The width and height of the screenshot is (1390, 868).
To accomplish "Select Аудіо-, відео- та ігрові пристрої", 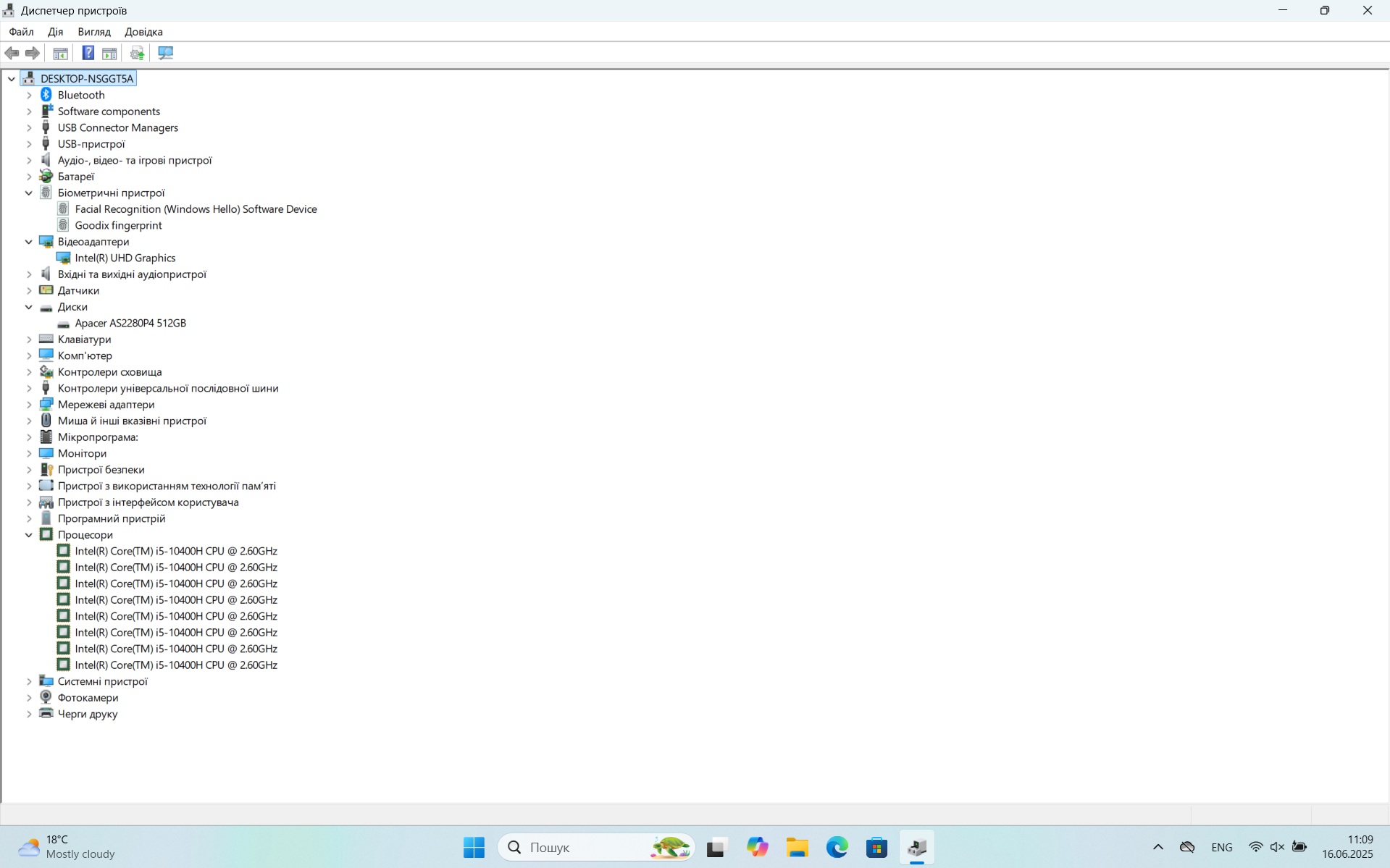I will point(135,160).
